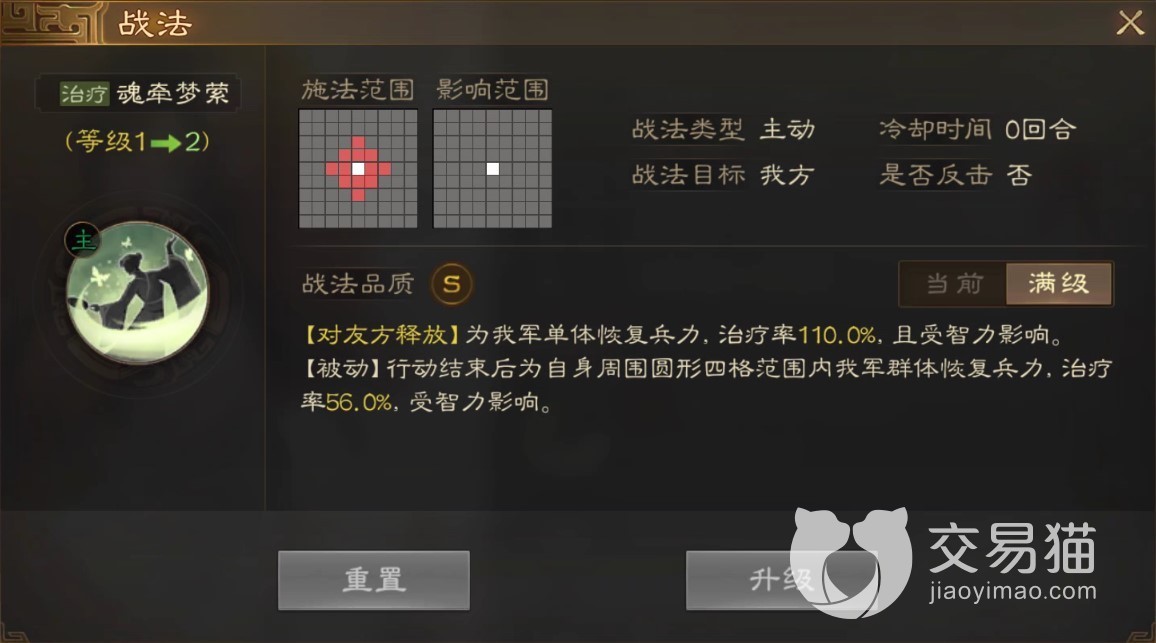Click the 施法范围 cast range grid

pos(358,169)
